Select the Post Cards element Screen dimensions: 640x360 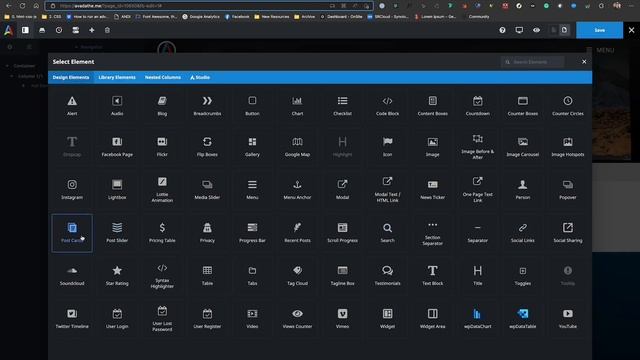72,233
